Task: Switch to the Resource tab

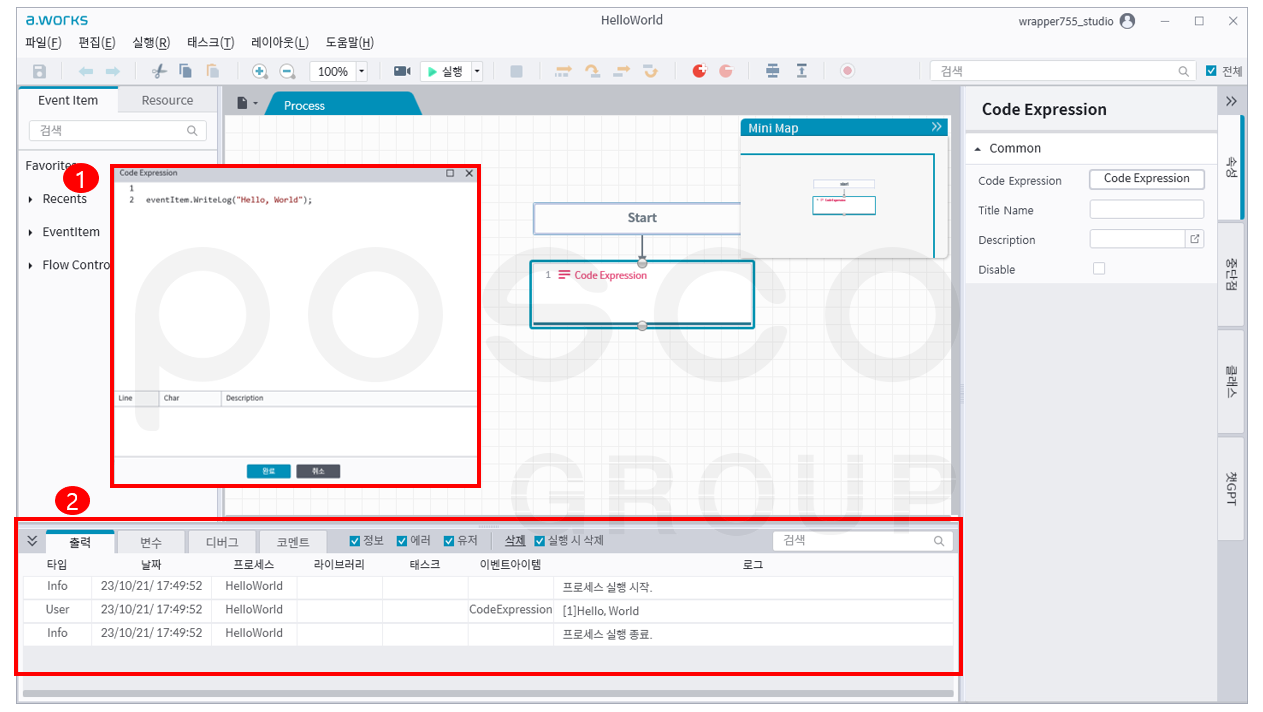Action: 167,100
